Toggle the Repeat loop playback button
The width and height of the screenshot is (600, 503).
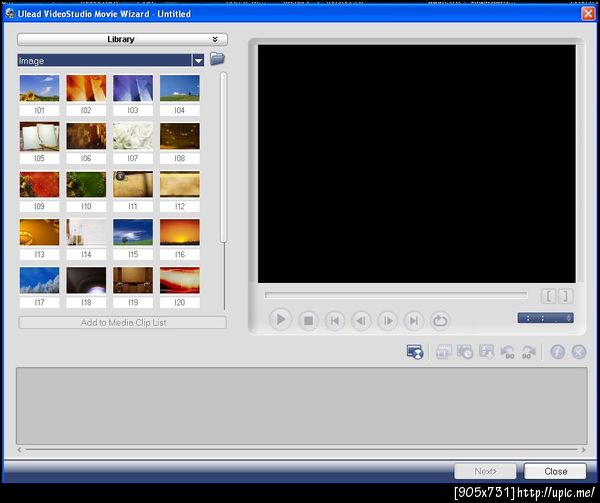click(440, 321)
